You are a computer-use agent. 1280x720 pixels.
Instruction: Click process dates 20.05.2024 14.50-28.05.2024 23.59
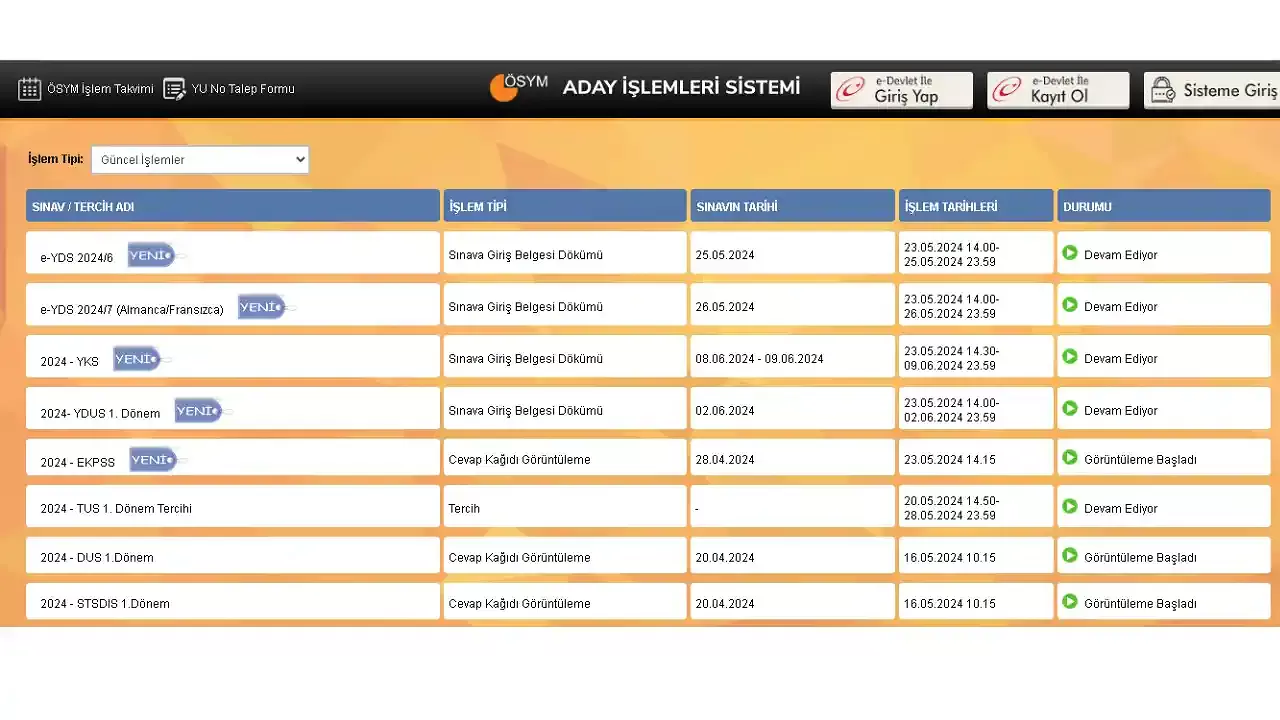(x=952, y=509)
